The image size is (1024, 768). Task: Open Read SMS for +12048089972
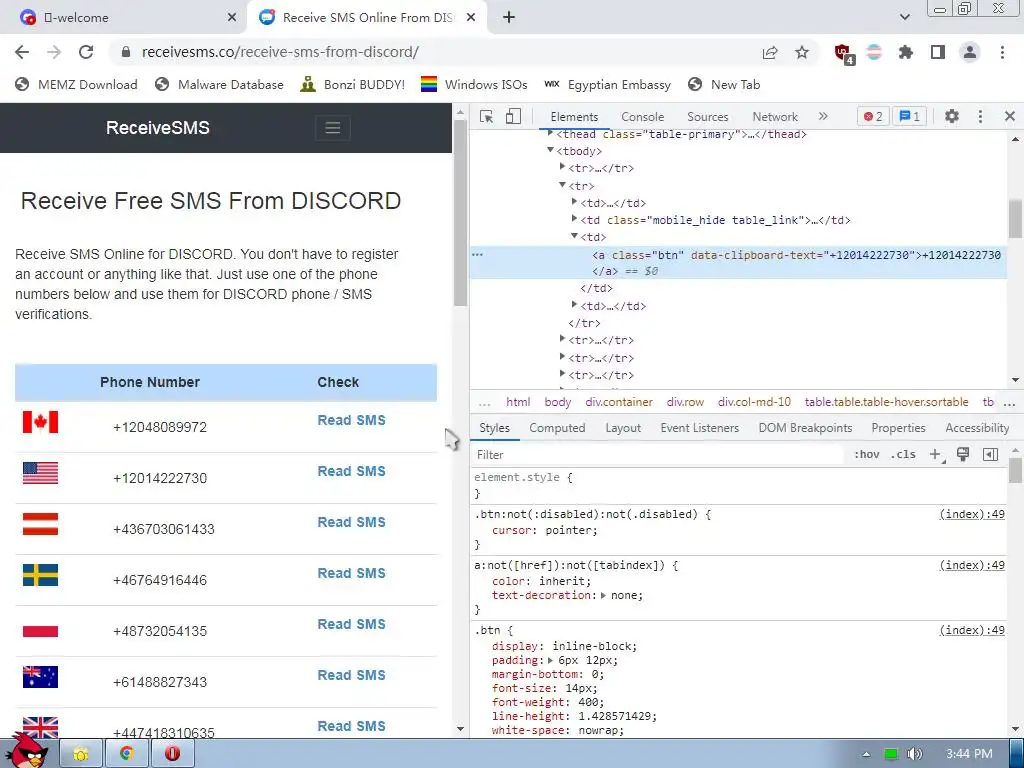(351, 421)
